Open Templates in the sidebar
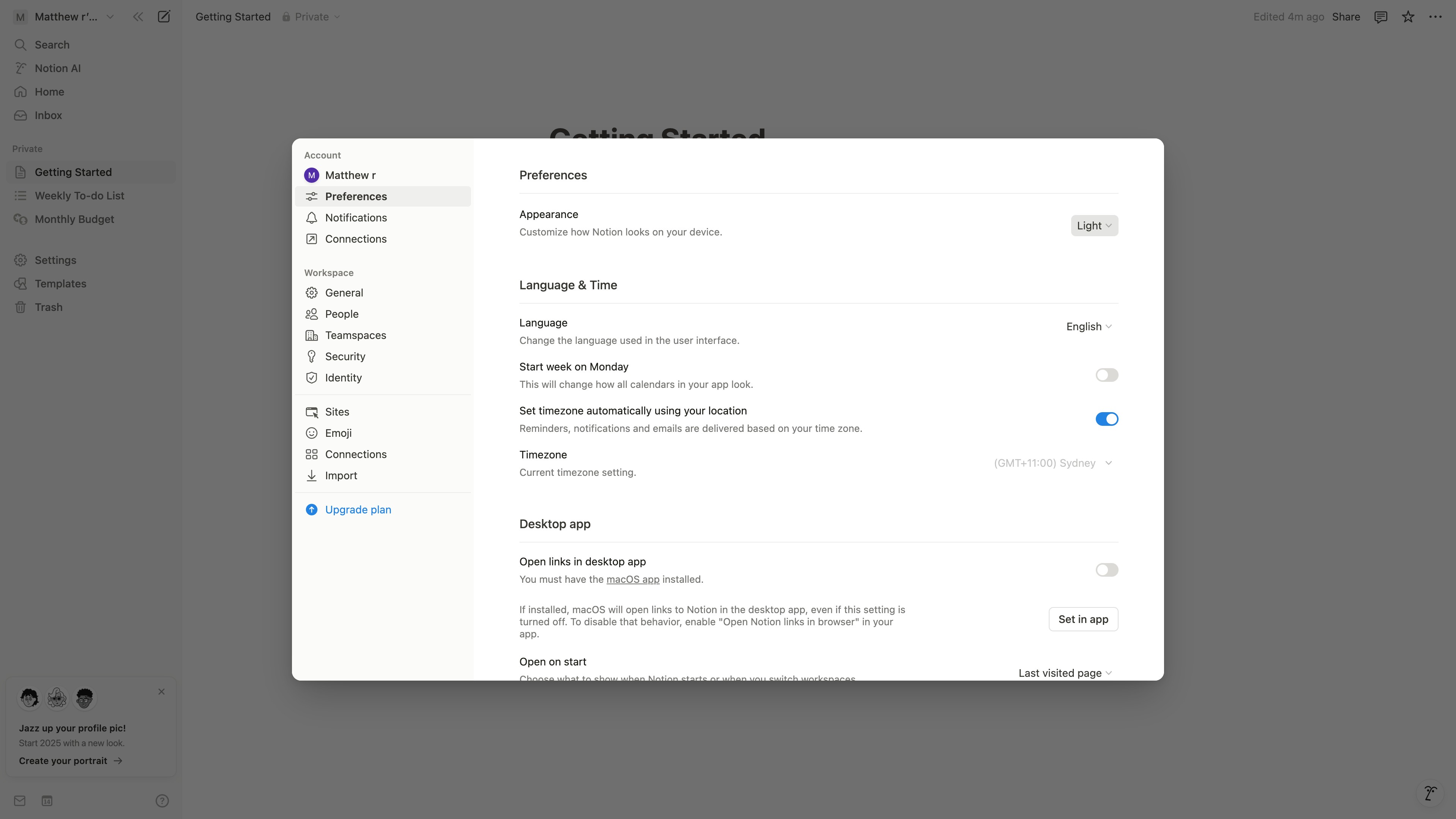 pos(91,284)
